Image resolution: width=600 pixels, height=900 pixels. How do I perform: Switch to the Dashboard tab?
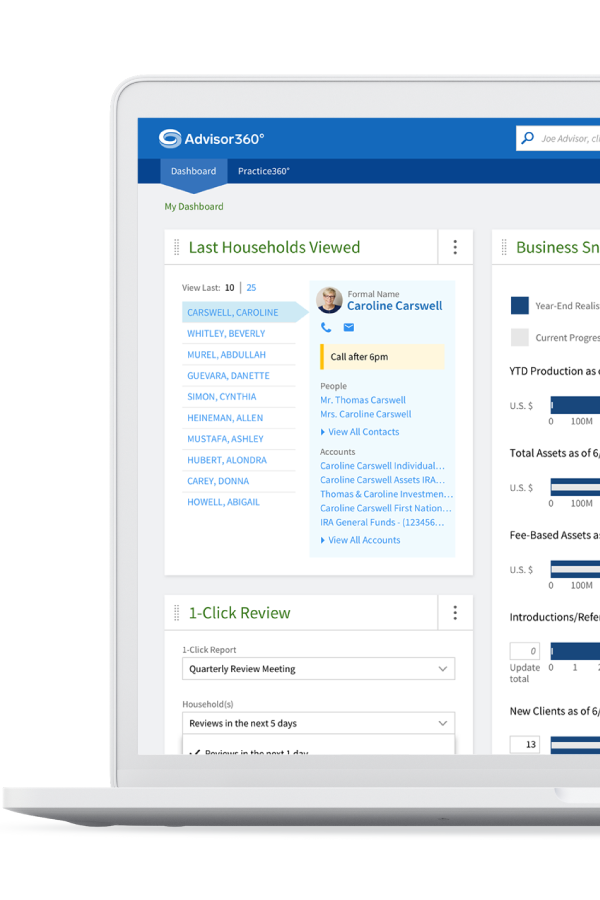[x=193, y=171]
